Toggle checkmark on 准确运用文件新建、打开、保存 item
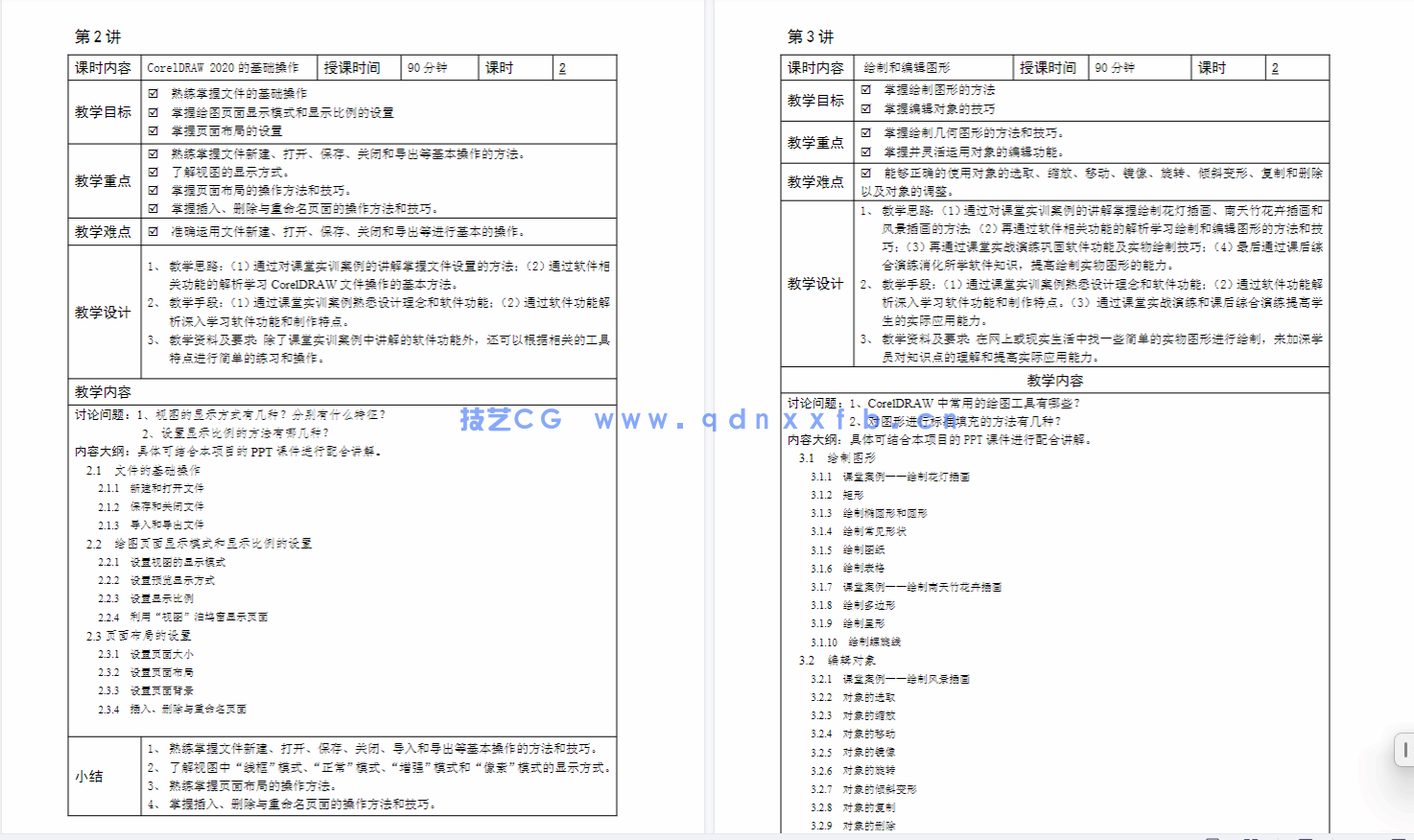 (152, 231)
